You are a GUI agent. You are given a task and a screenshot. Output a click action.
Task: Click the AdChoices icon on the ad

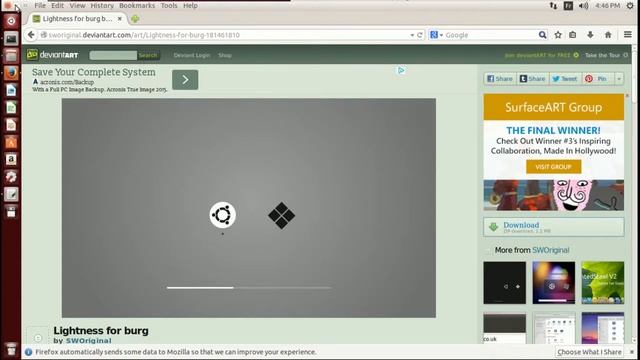tap(401, 71)
